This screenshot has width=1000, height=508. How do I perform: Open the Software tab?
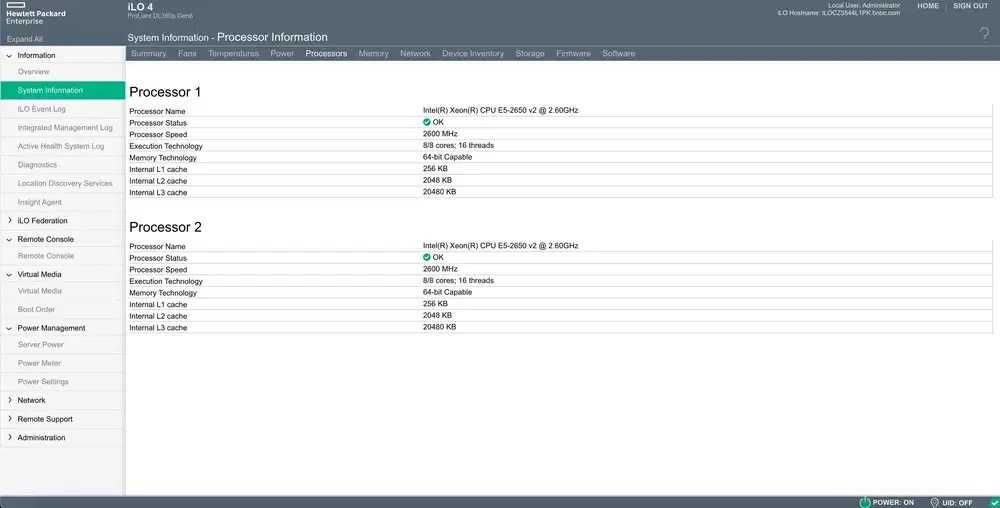619,54
